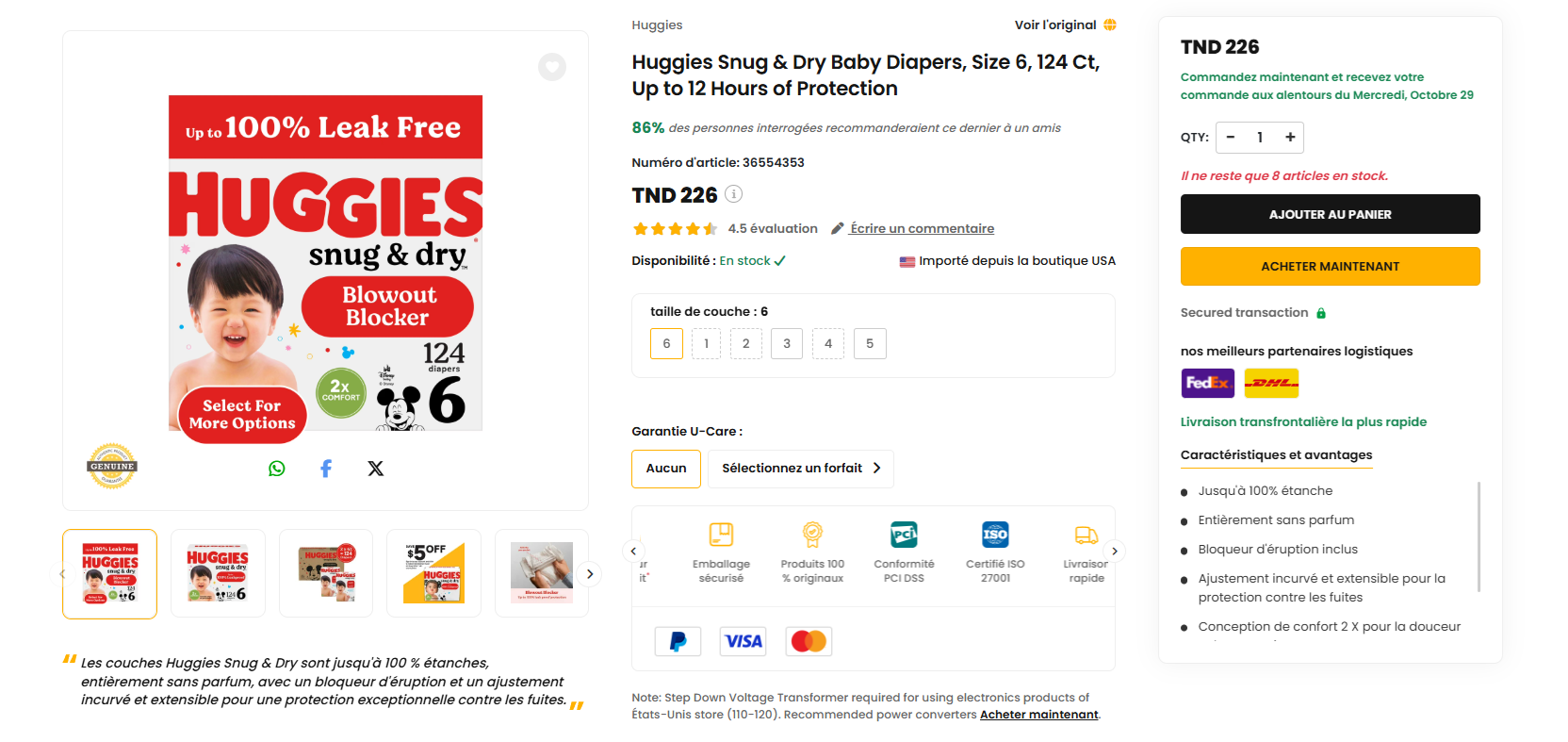
Task: Show next product thumbnails with arrow
Action: coord(590,573)
